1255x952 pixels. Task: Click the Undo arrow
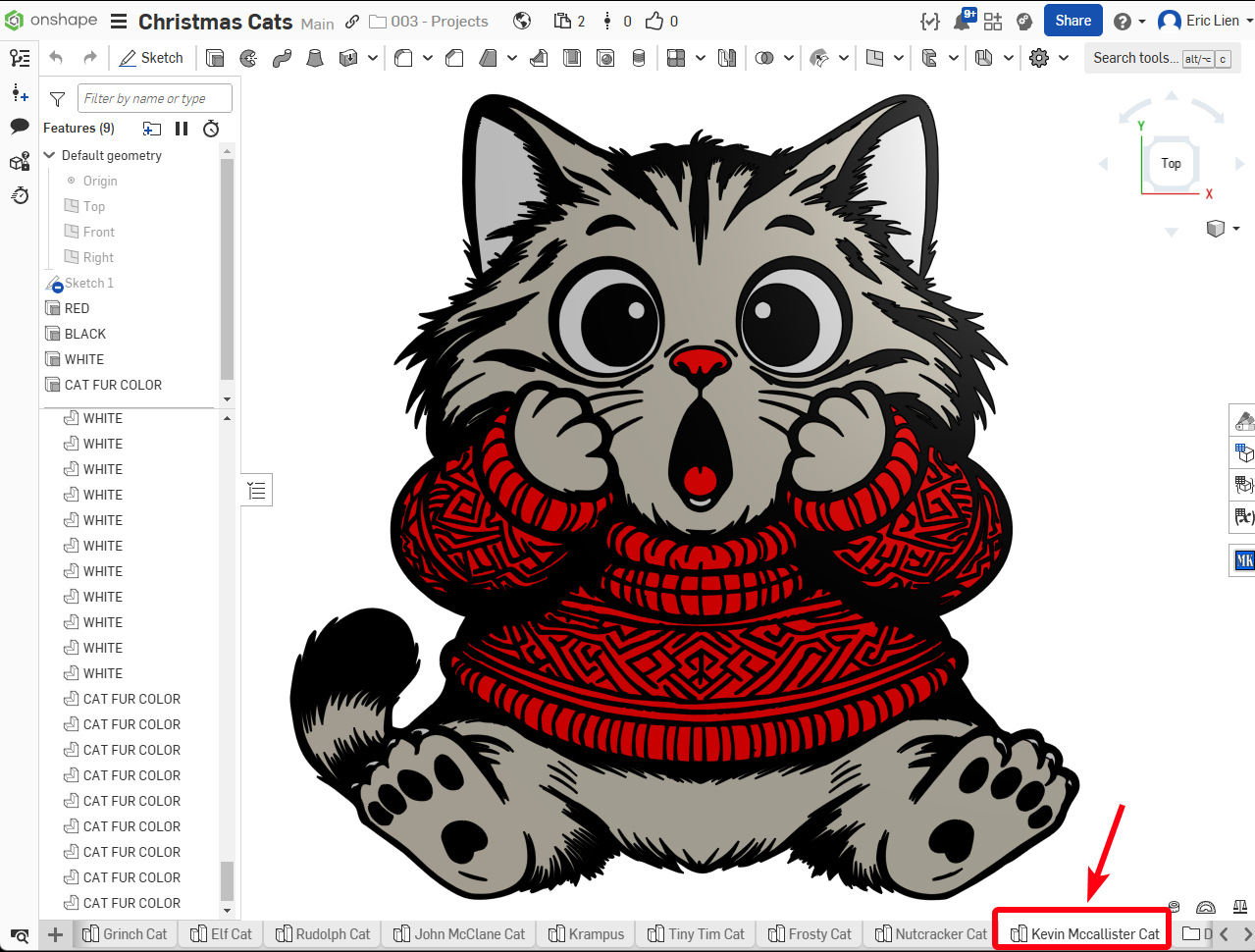[x=56, y=58]
